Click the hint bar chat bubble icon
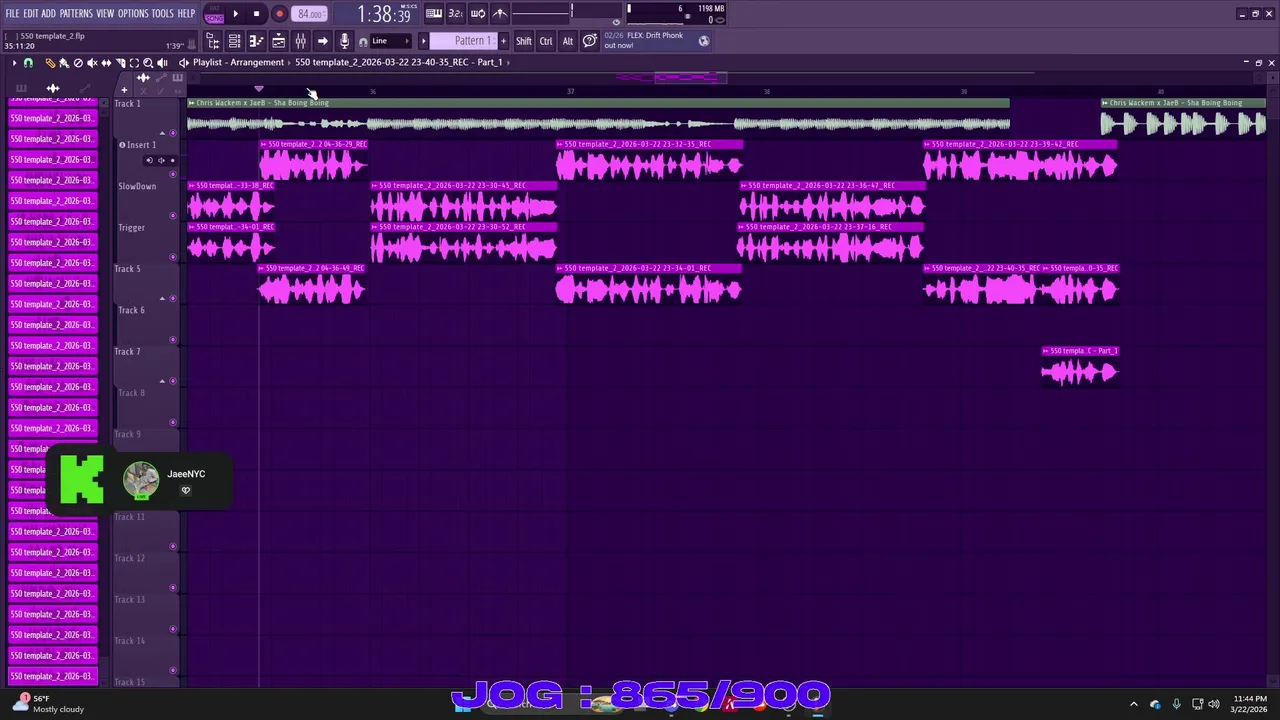Viewport: 1280px width, 720px height. pyautogui.click(x=590, y=41)
